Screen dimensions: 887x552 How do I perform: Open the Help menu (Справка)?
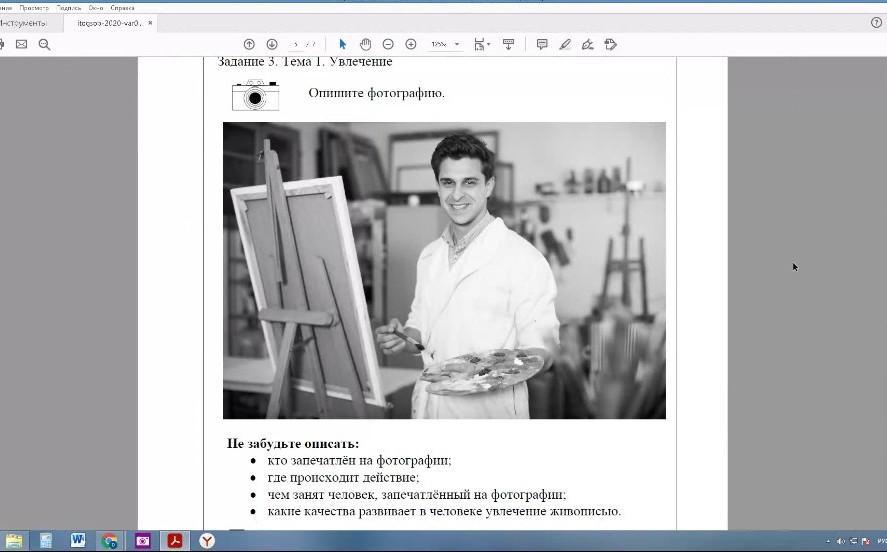point(123,7)
